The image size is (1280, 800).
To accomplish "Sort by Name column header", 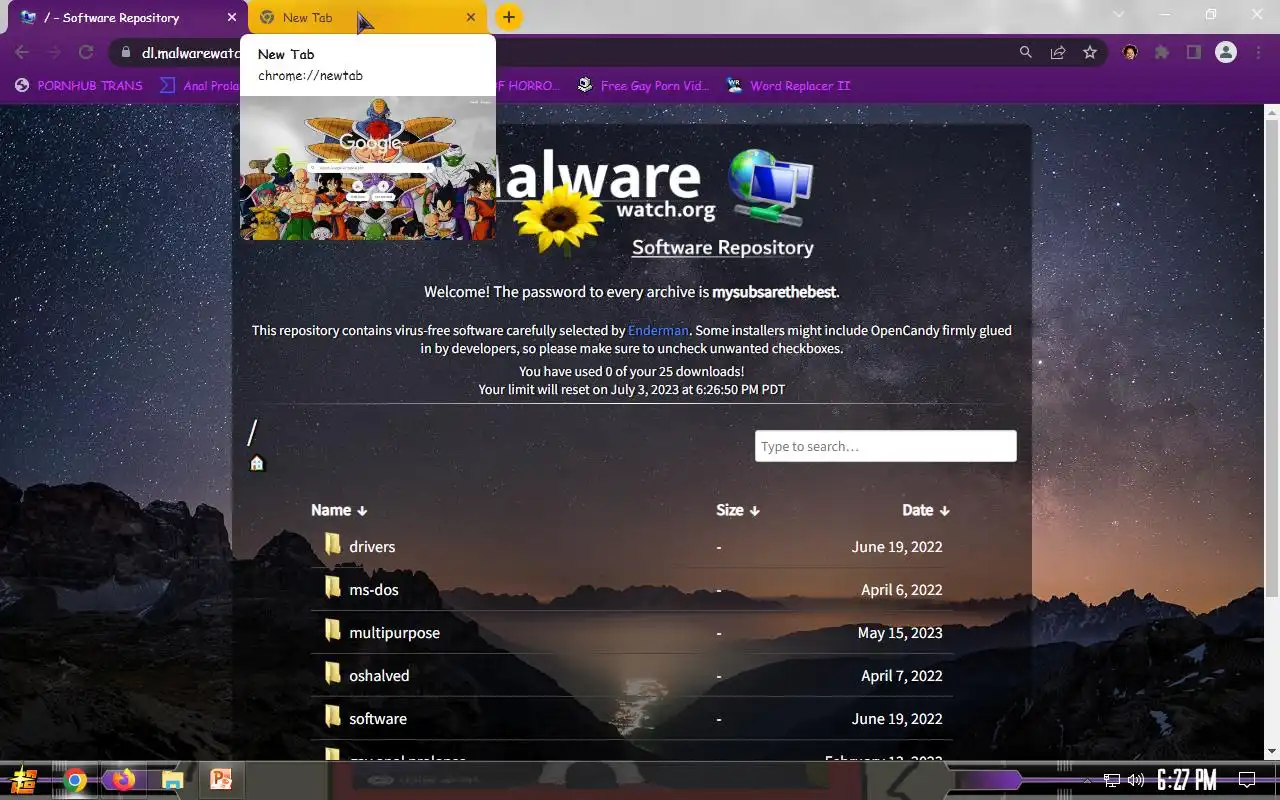I will tap(339, 510).
